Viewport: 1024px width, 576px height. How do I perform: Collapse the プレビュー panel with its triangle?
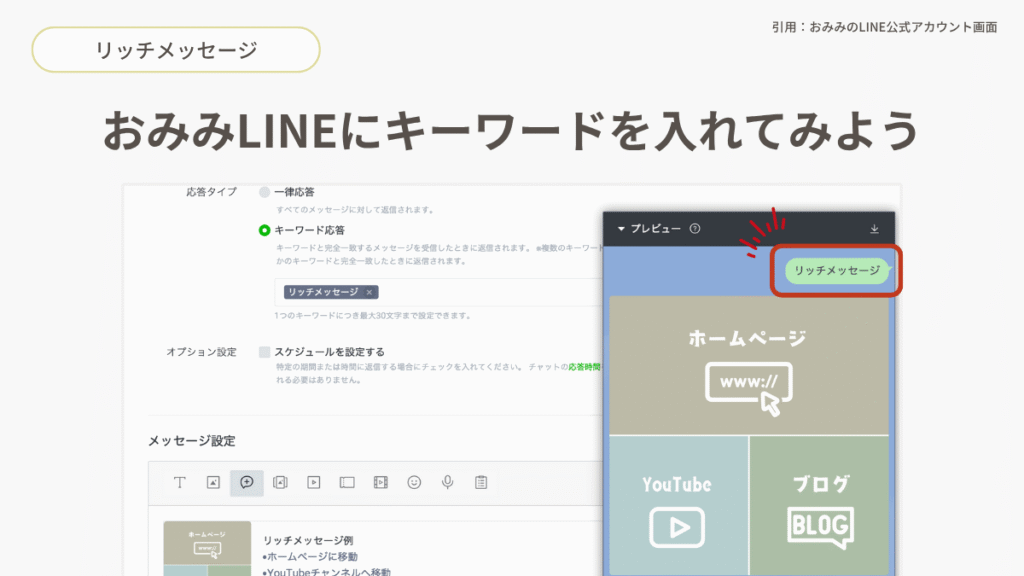click(620, 229)
